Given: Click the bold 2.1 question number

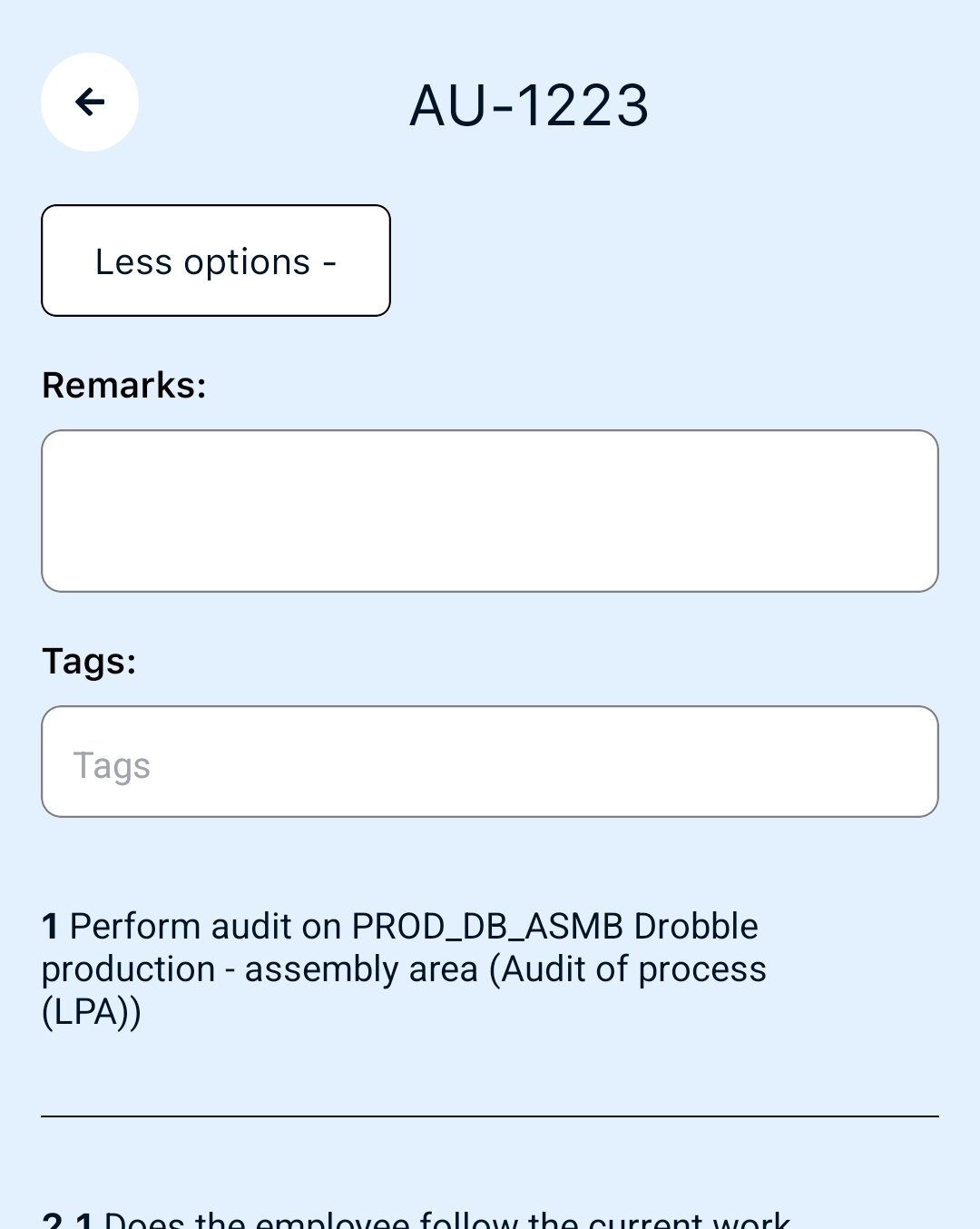Looking at the screenshot, I should coord(68,1220).
